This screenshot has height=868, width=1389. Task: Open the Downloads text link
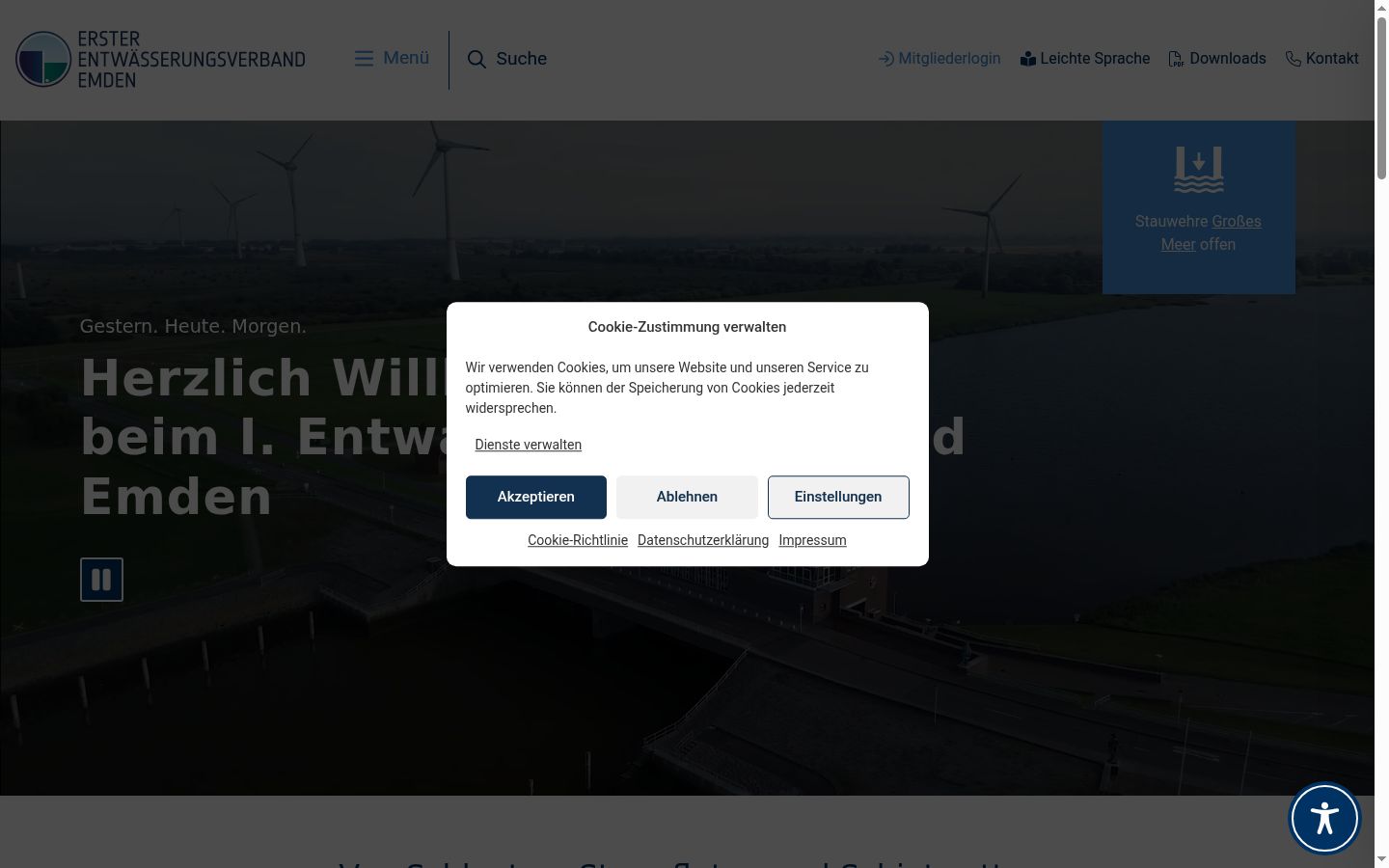(x=1228, y=59)
